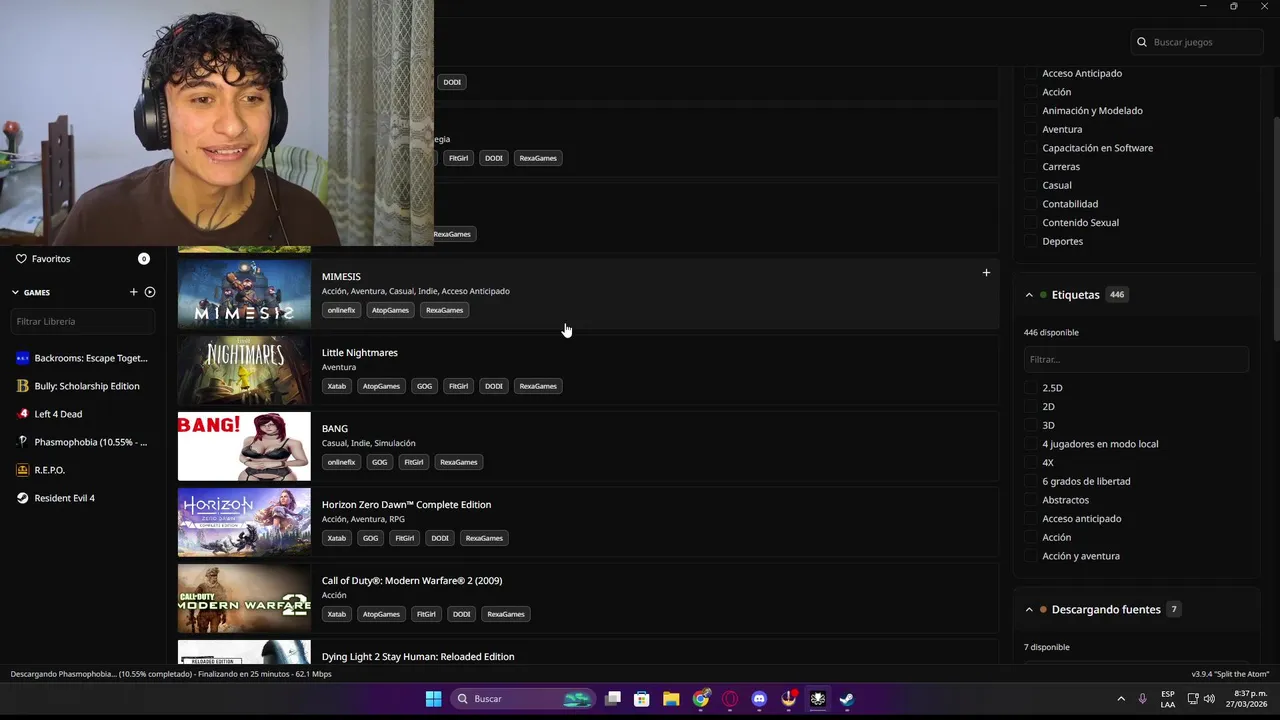Check the 2.5D tag filter
This screenshot has width=1280, height=720.
[1030, 388]
